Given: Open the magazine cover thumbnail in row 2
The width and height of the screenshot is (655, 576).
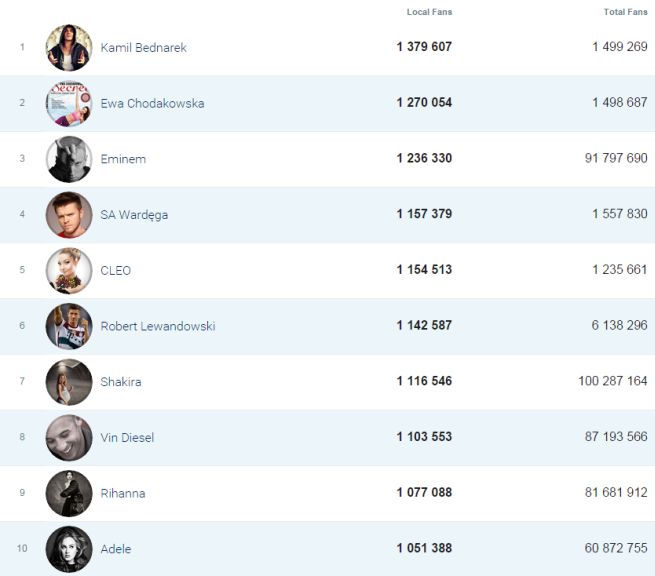Looking at the screenshot, I should pos(68,103).
